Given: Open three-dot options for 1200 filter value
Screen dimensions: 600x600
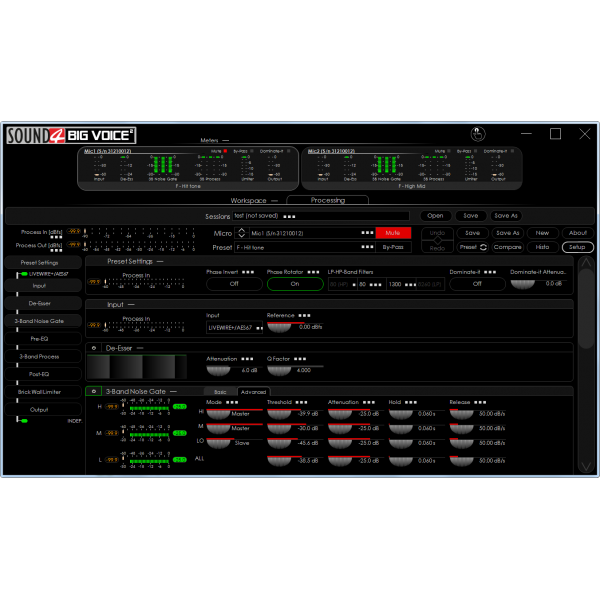Looking at the screenshot, I should (x=410, y=285).
